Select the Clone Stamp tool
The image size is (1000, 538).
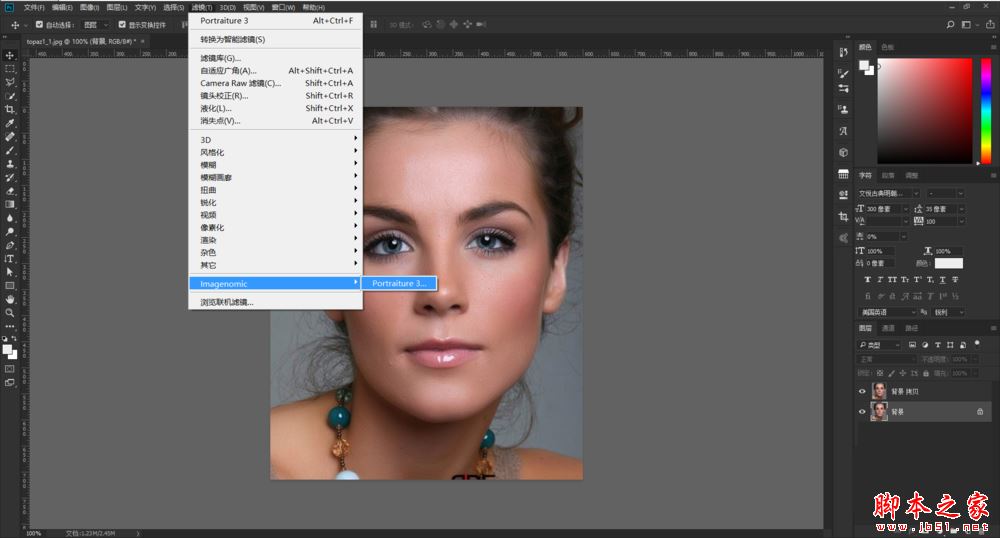tap(10, 164)
